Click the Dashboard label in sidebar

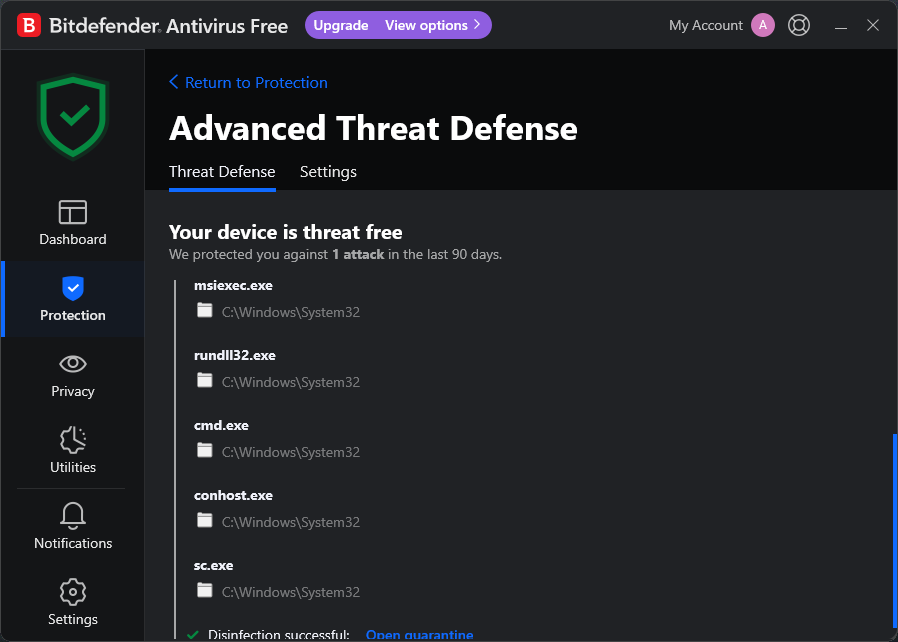[x=73, y=239]
